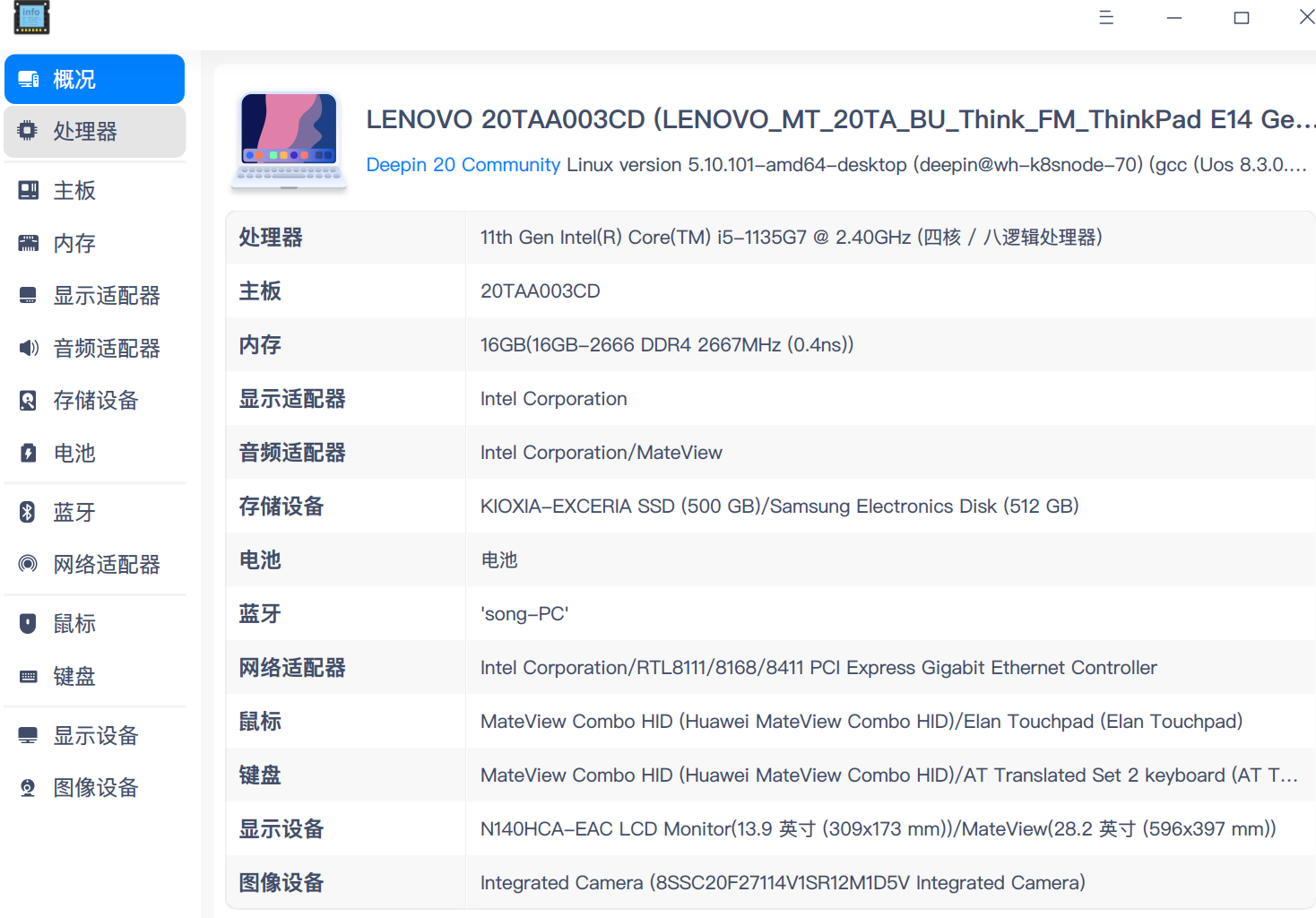Click the 蓝牙 row label in table
This screenshot has width=1316, height=918.
tap(260, 614)
